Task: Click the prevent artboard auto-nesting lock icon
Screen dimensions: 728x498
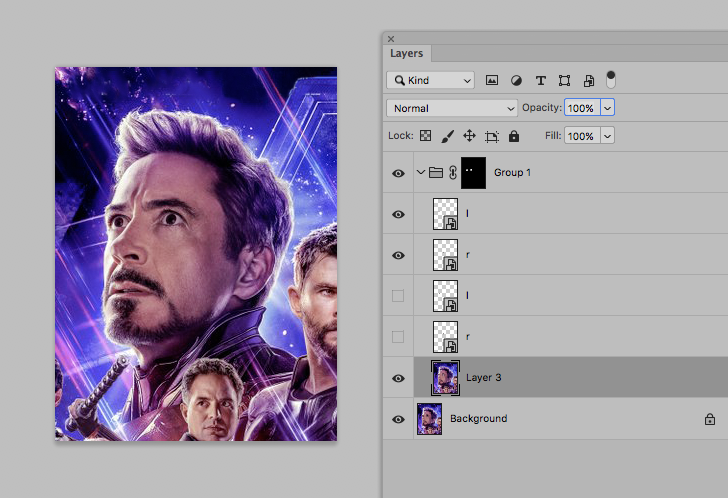Action: (492, 136)
